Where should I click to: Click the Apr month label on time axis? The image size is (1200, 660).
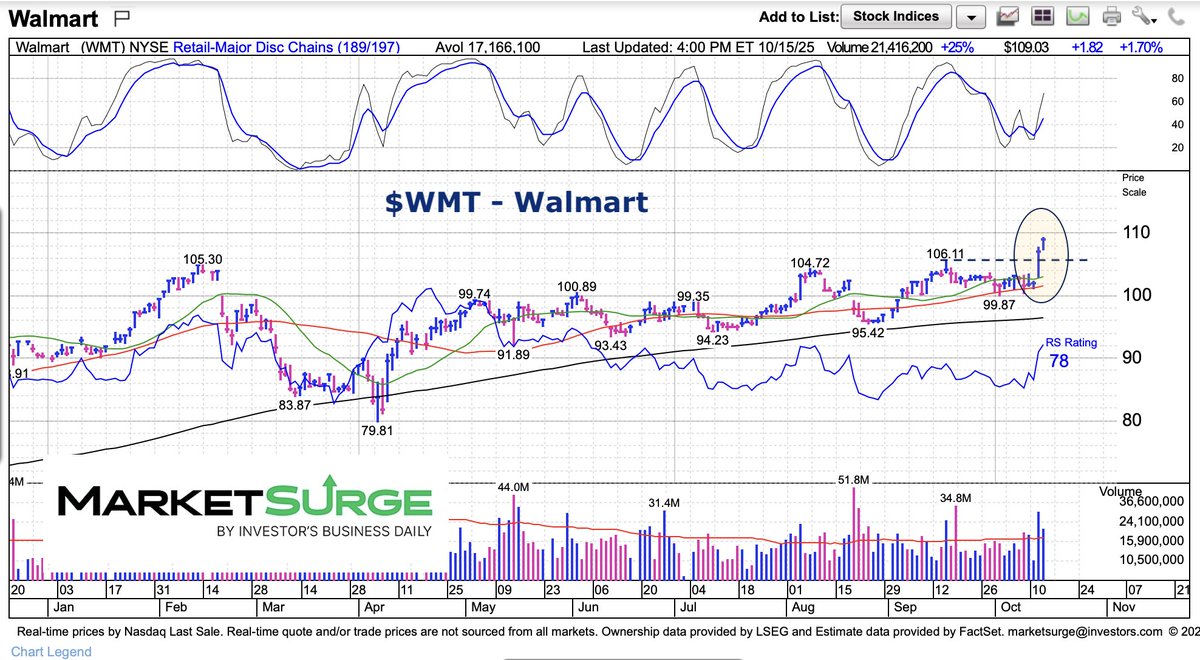coord(374,606)
